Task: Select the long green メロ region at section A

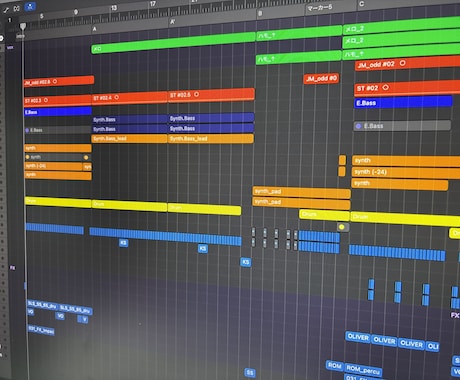Action: point(173,43)
